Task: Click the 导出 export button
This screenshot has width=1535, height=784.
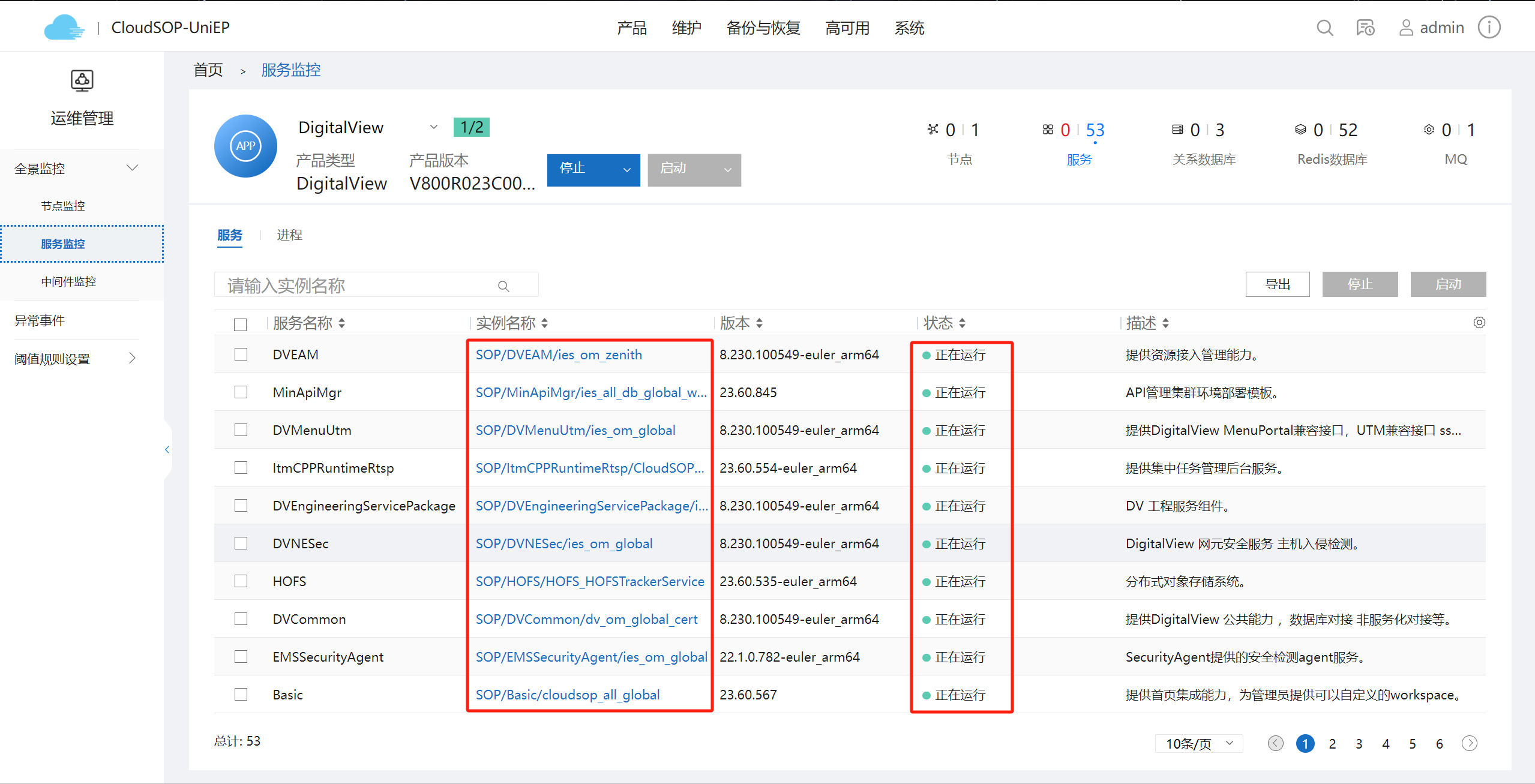Action: pyautogui.click(x=1278, y=284)
